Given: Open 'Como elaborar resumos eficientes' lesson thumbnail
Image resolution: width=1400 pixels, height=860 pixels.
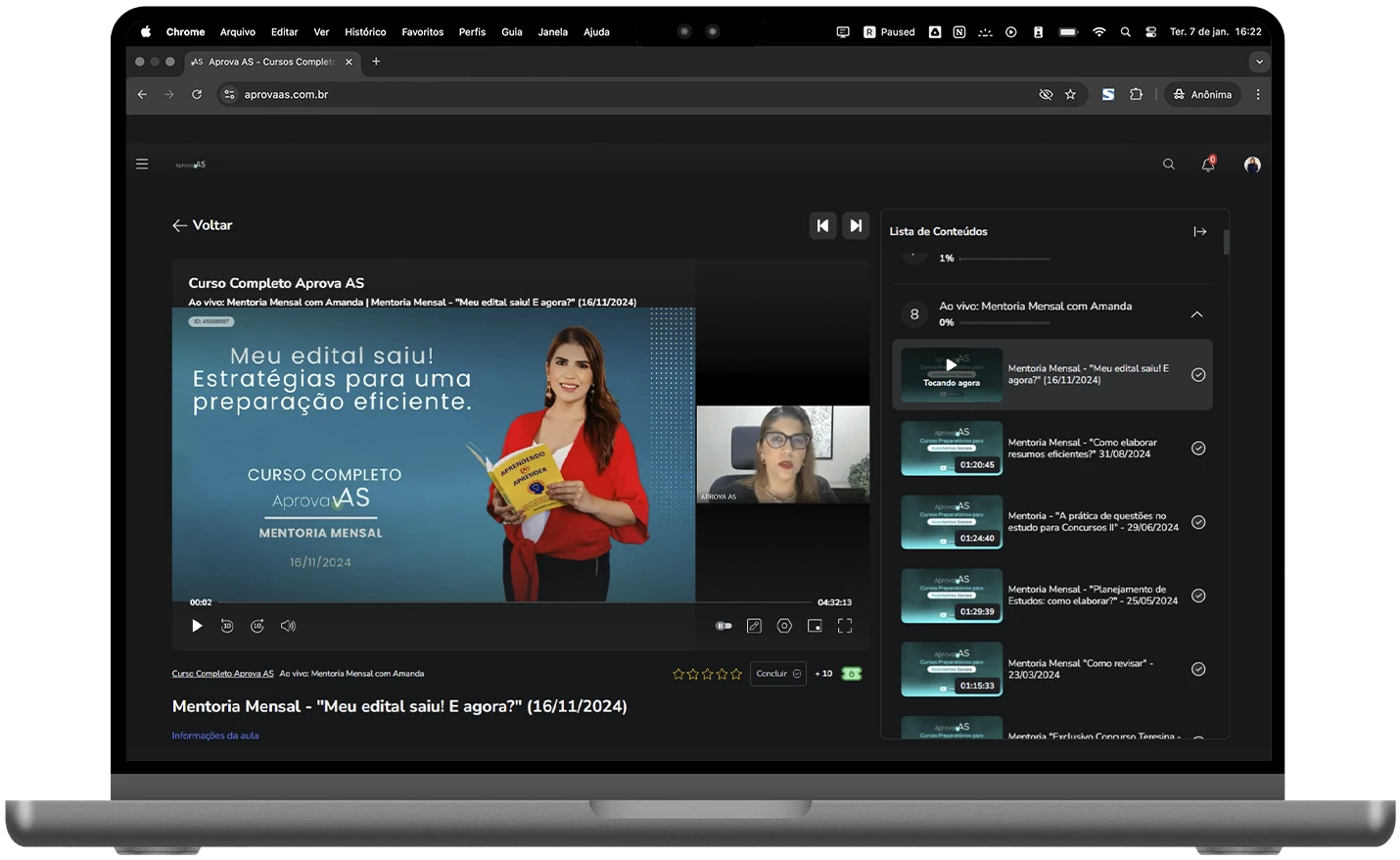Looking at the screenshot, I should point(952,449).
